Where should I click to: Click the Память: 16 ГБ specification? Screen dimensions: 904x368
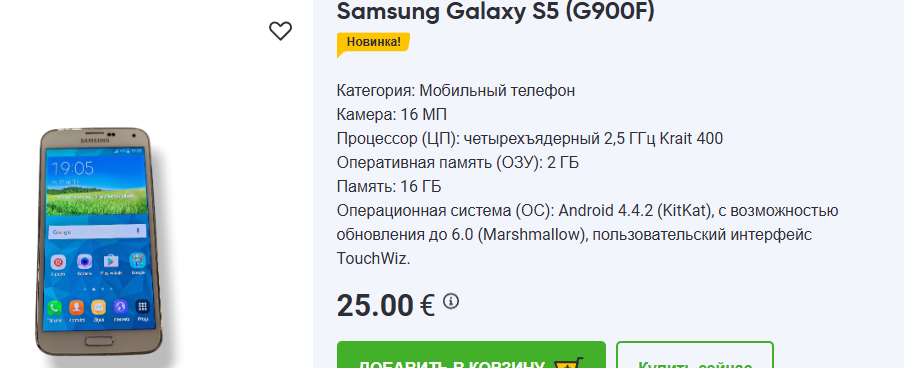point(389,187)
